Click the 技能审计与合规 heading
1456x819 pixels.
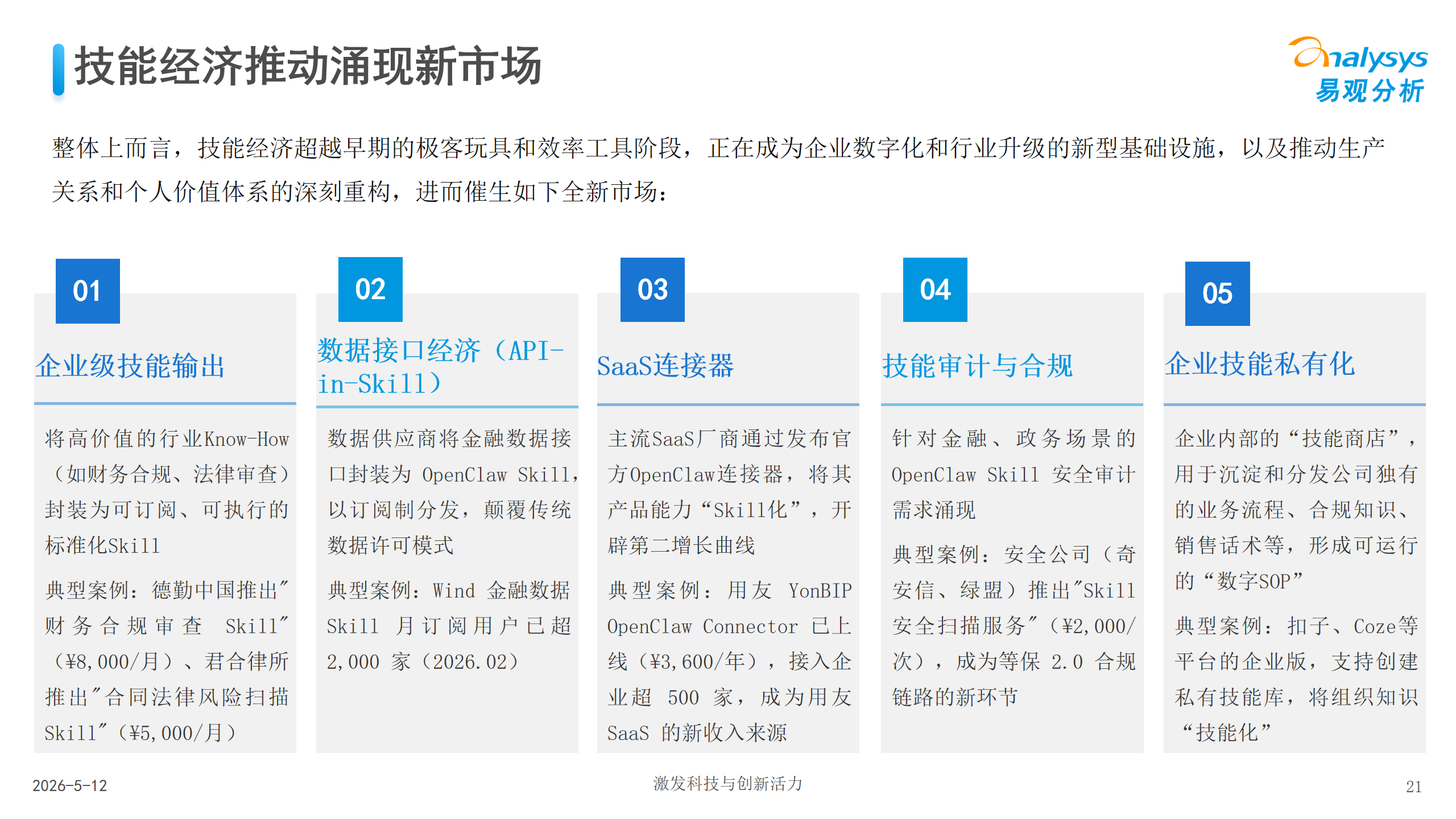tap(978, 366)
